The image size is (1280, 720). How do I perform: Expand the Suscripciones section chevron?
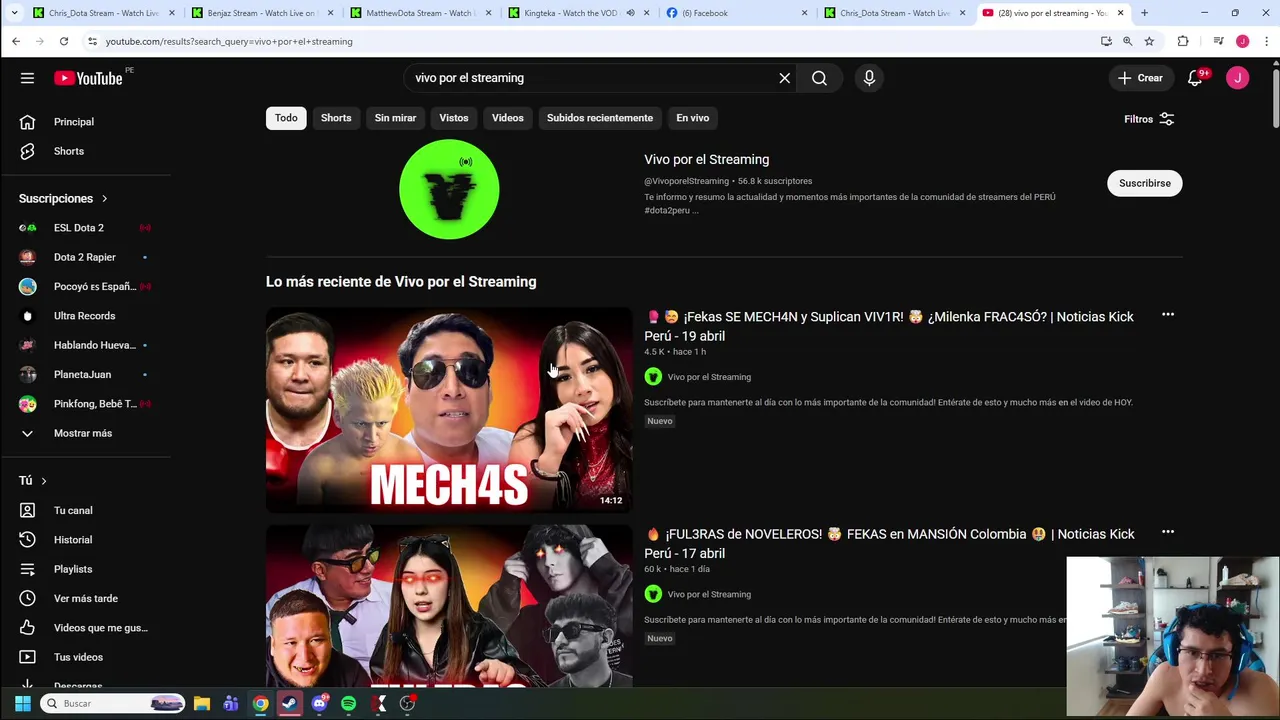pos(104,199)
